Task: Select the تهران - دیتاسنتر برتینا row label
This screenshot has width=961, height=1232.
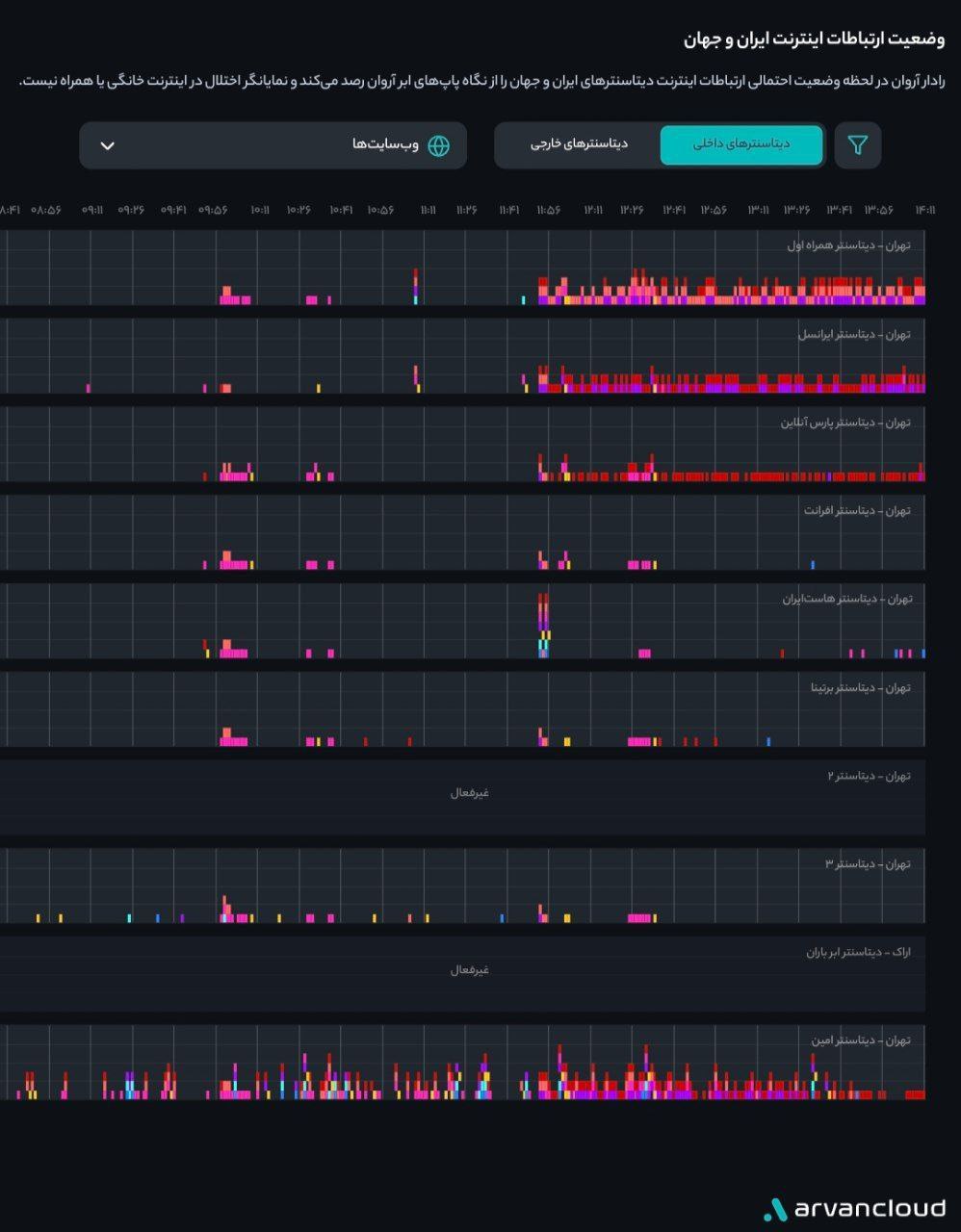Action: (x=860, y=687)
